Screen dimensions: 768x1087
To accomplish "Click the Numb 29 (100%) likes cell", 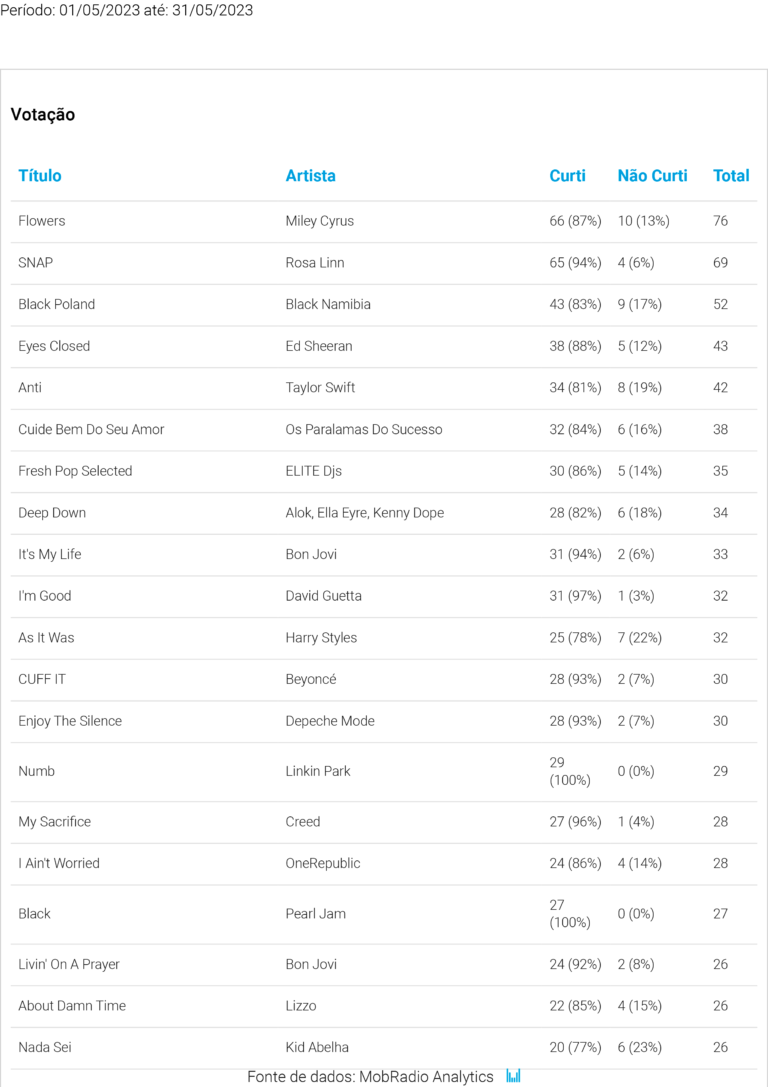I will click(x=570, y=771).
